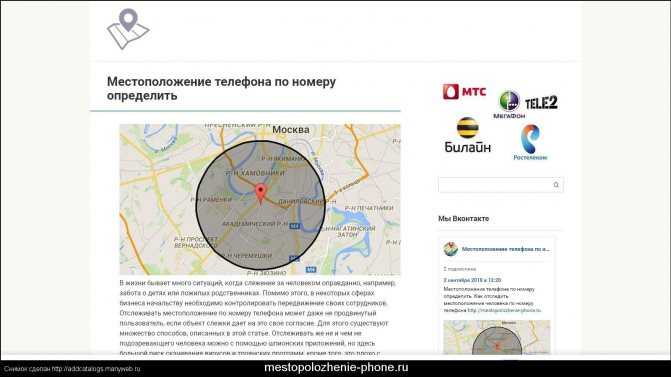Screen dimensions: 671x377
Task: Select the TELE2 logo
Action: click(541, 103)
